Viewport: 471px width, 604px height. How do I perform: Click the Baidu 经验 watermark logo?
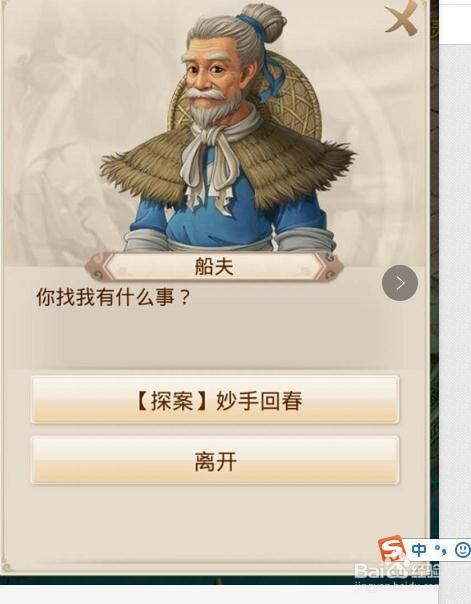[397, 570]
